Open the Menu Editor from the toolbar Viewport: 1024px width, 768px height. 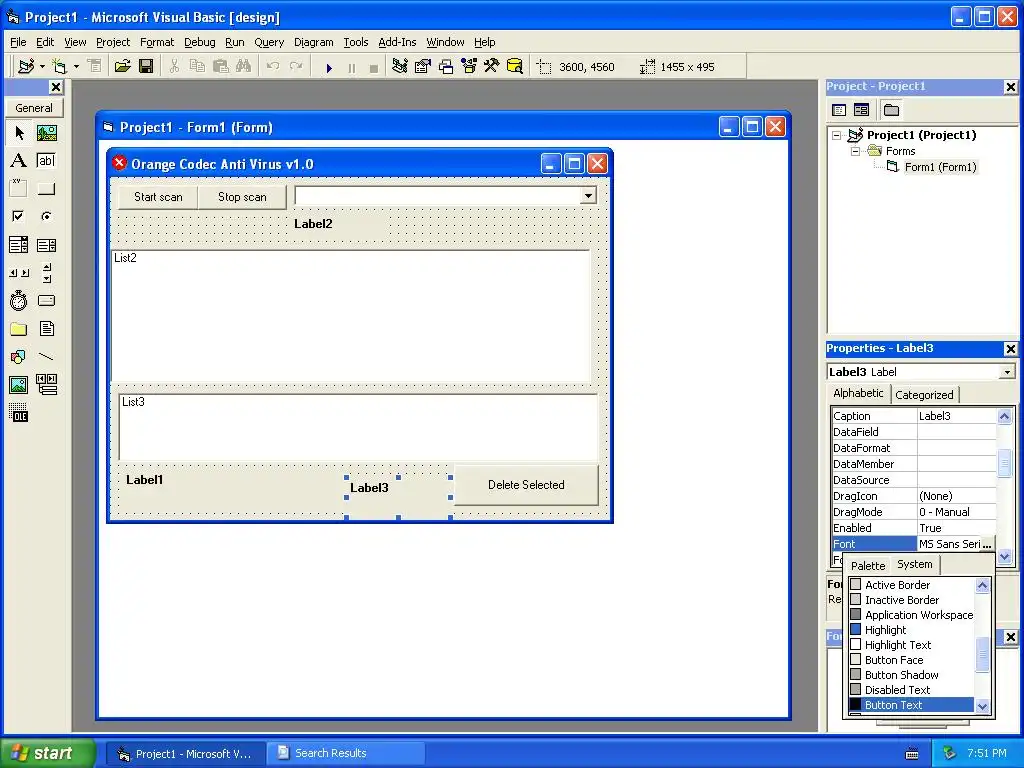coord(95,66)
